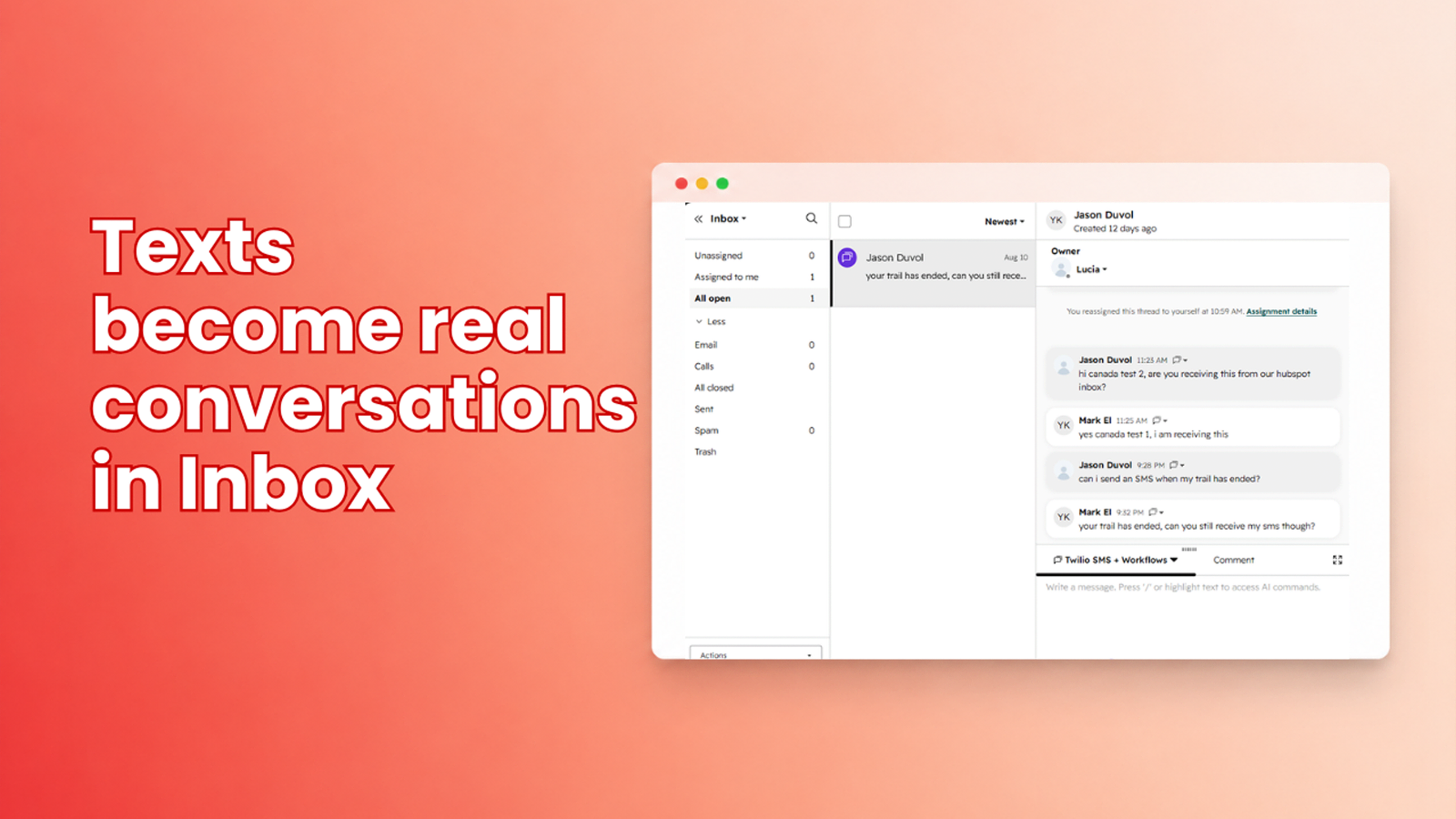Click the message "can i send an SMS when my trail has ended?"
The image size is (1456, 819).
[1169, 479]
